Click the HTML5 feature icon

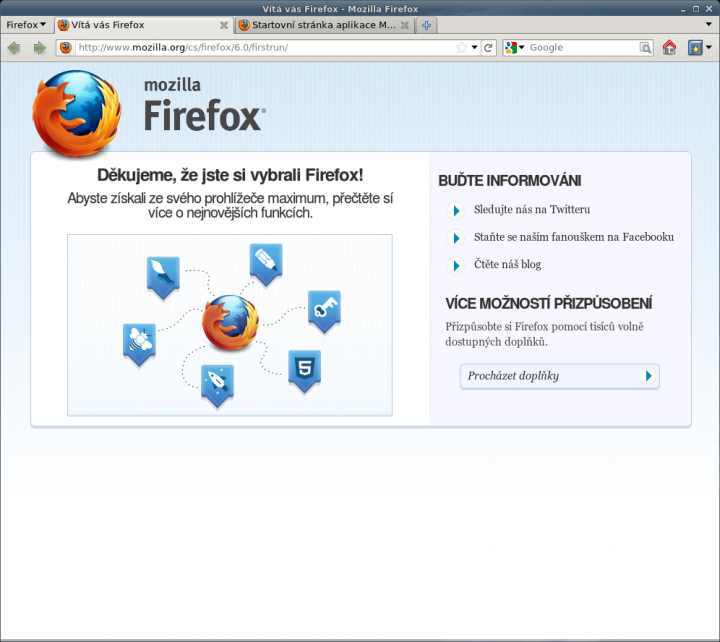(304, 372)
